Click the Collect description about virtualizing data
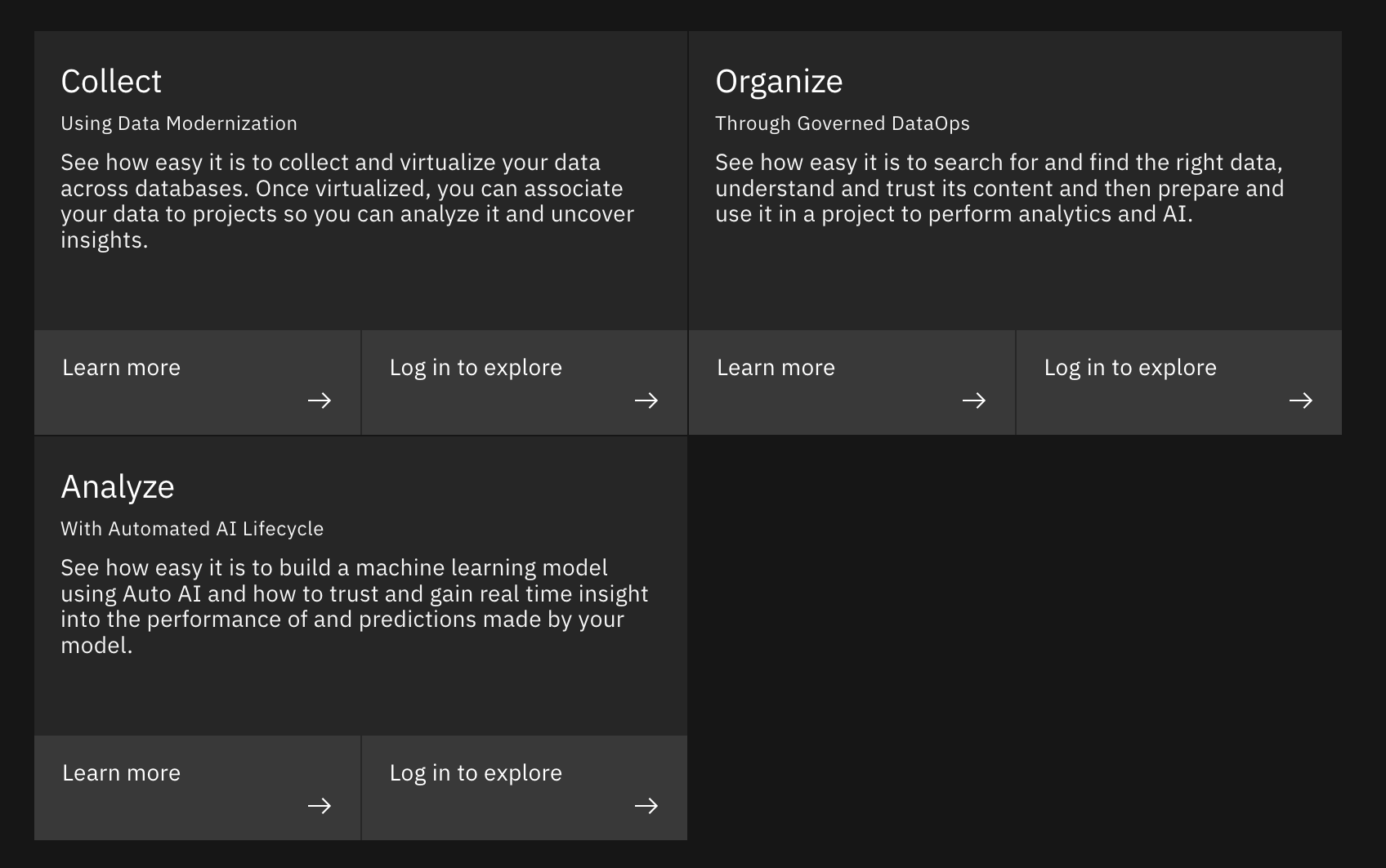Viewport: 1386px width, 868px height. 347,201
